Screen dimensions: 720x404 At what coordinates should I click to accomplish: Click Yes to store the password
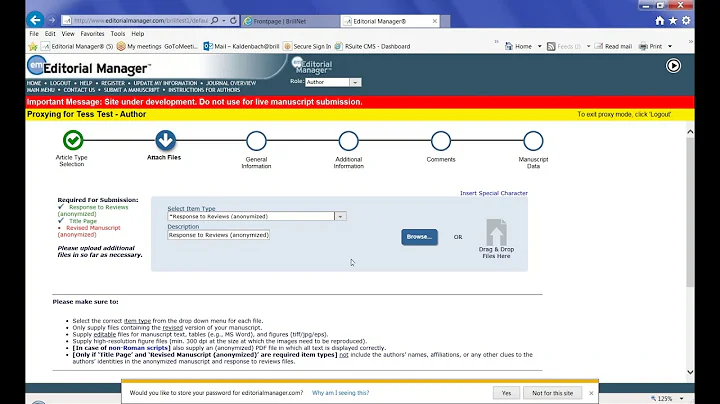click(x=506, y=393)
